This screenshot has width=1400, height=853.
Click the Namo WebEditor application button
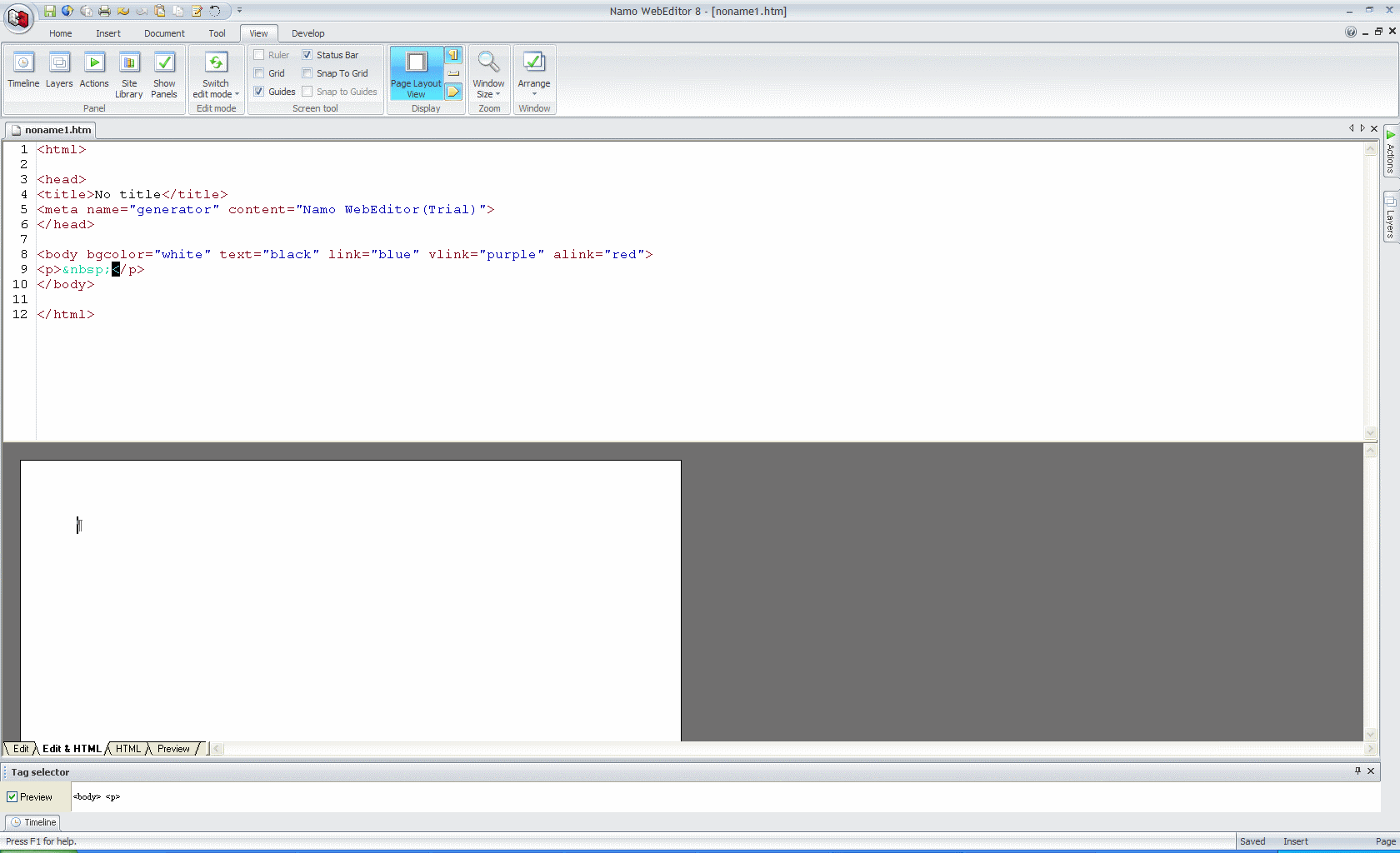point(18,18)
